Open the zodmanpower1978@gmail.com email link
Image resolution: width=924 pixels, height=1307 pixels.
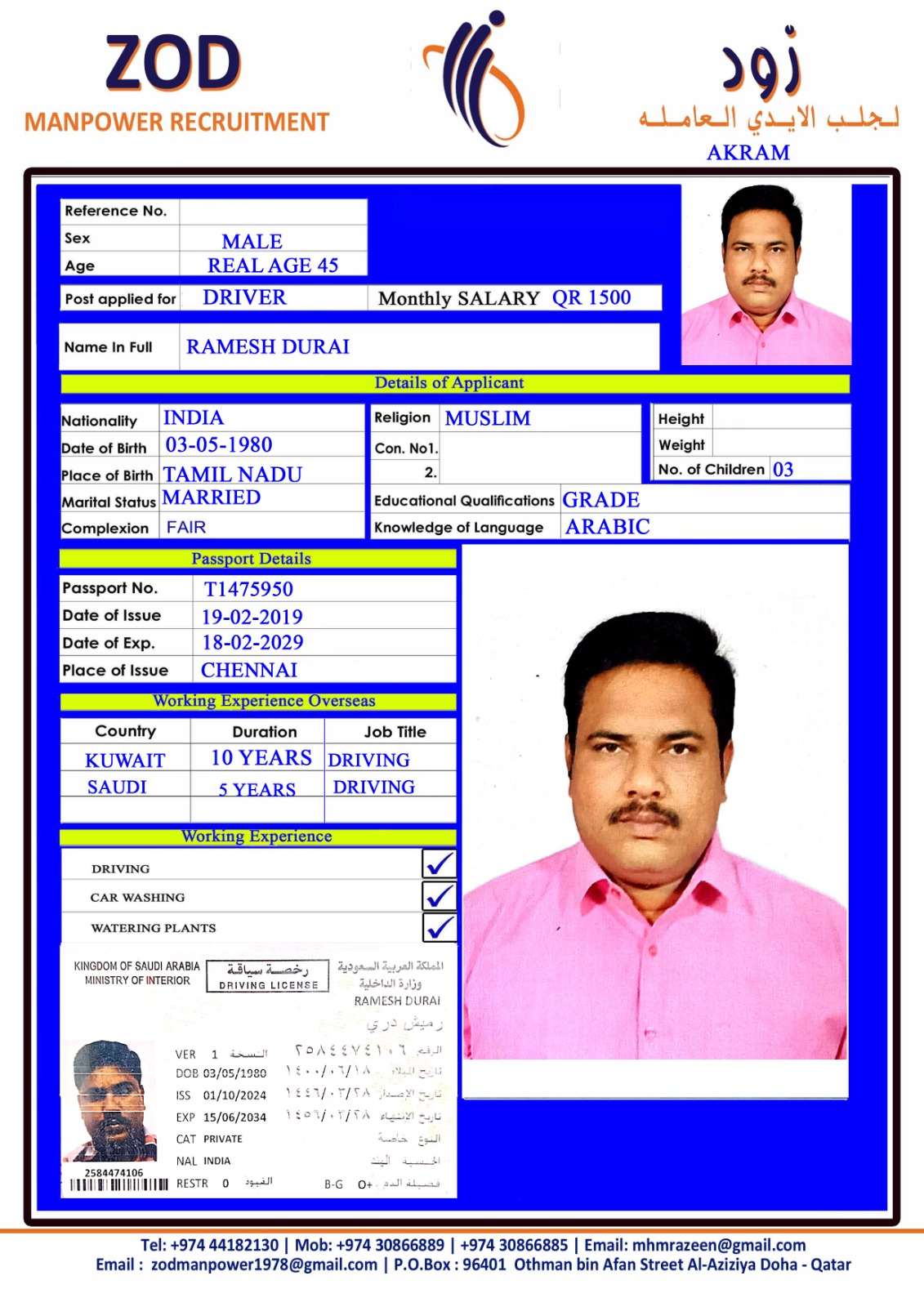tap(264, 1265)
